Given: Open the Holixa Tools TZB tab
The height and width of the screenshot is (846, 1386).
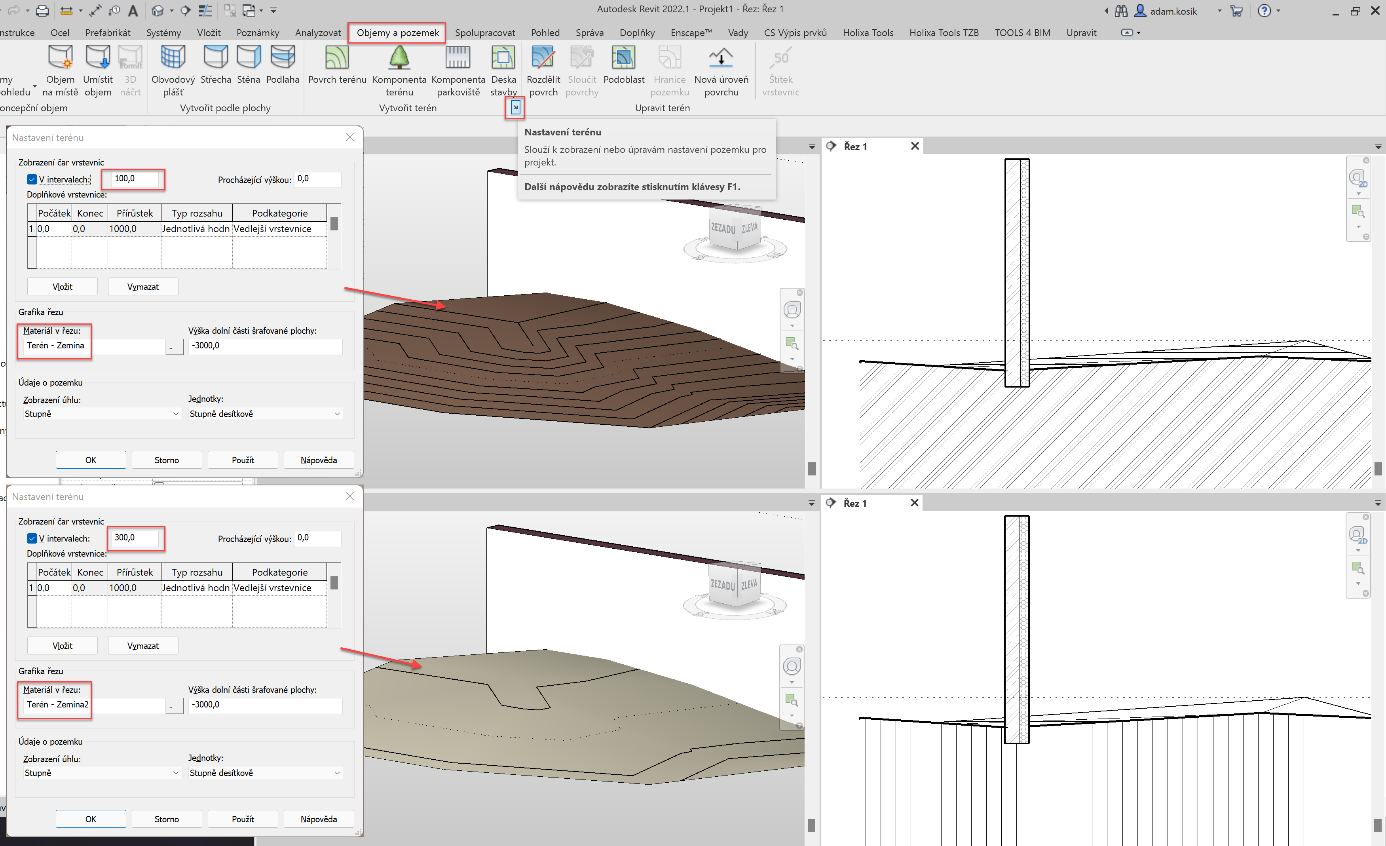Looking at the screenshot, I should [943, 32].
